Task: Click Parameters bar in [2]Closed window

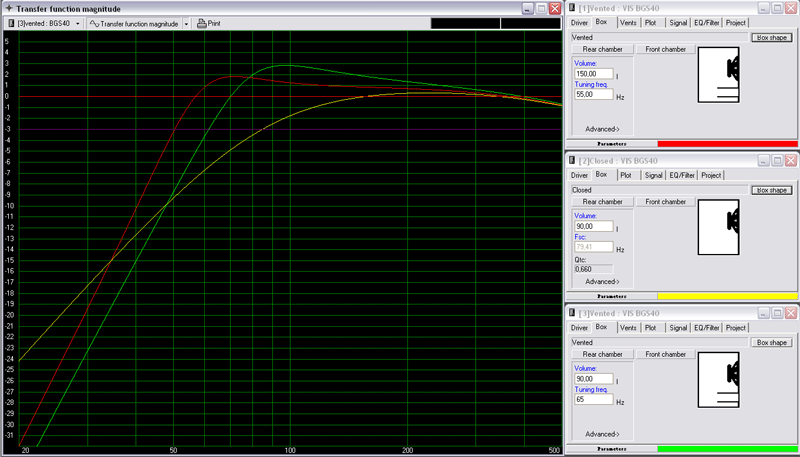Action: tap(612, 296)
